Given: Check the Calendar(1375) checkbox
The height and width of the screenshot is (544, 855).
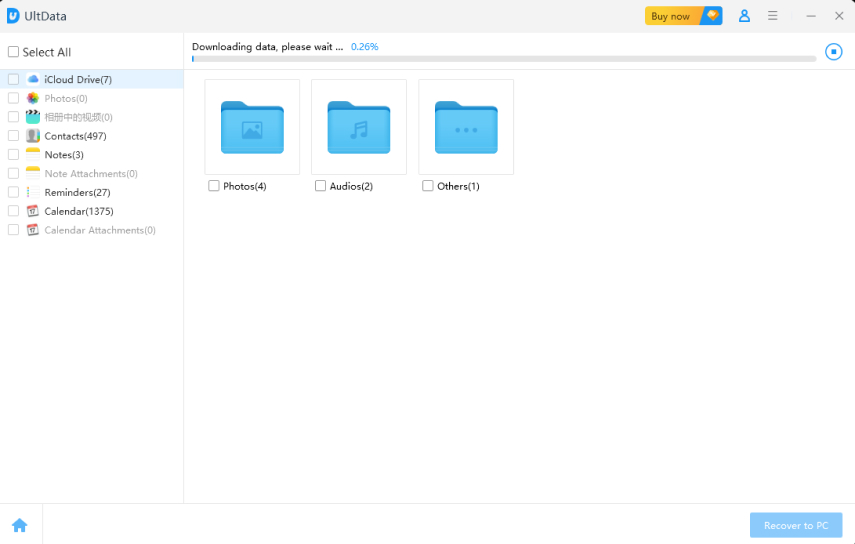Looking at the screenshot, I should 13,211.
